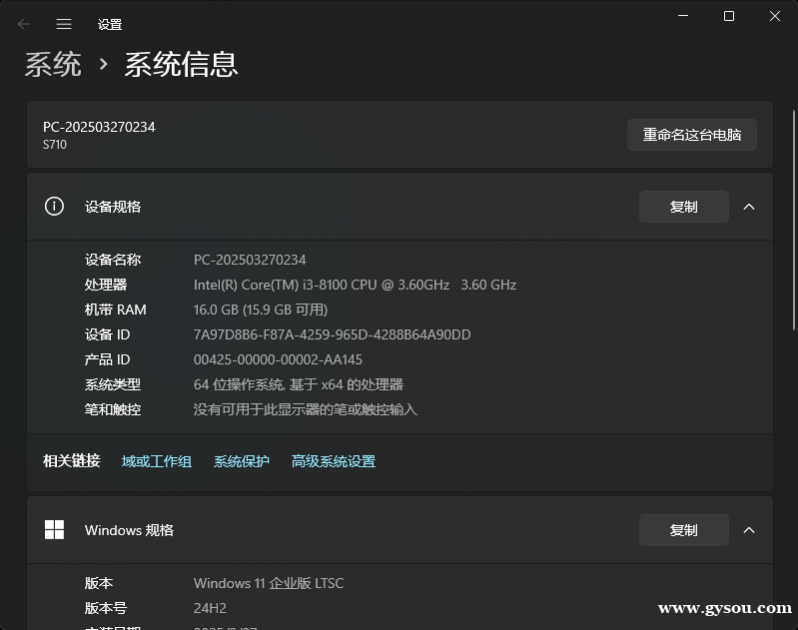
Task: Click the 设备 ID label
Action: point(107,335)
